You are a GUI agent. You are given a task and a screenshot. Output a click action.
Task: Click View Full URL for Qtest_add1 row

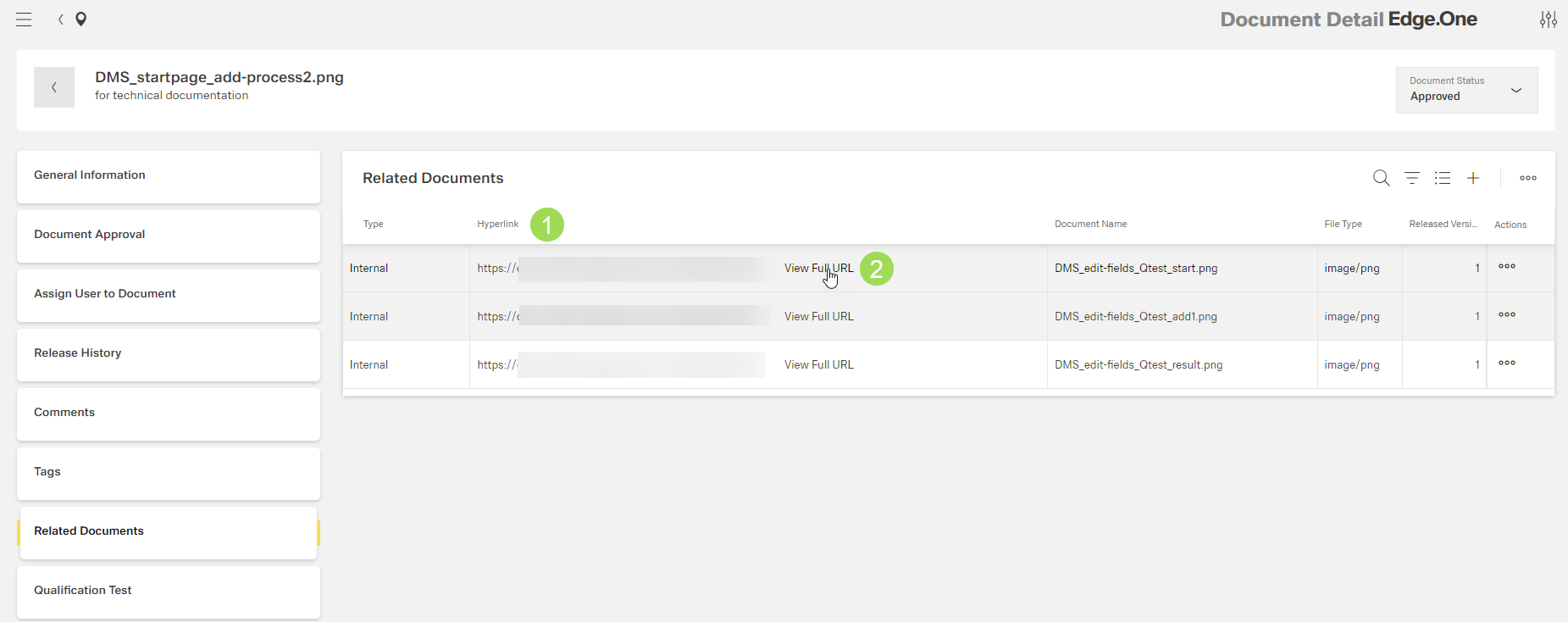point(818,317)
